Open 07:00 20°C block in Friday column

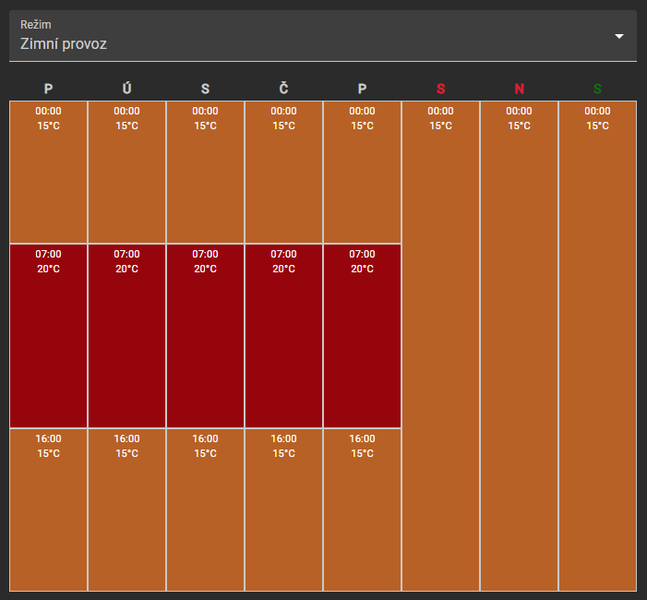tap(362, 336)
